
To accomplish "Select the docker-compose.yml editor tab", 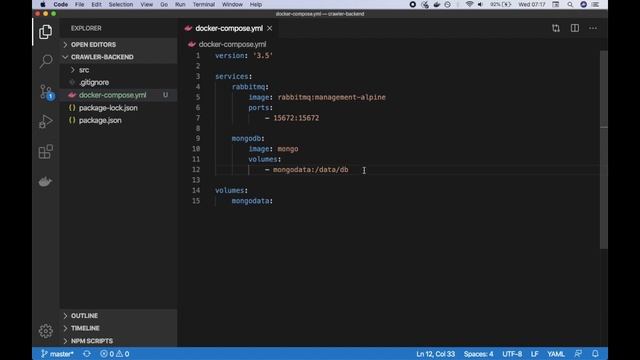I will coord(229,28).
